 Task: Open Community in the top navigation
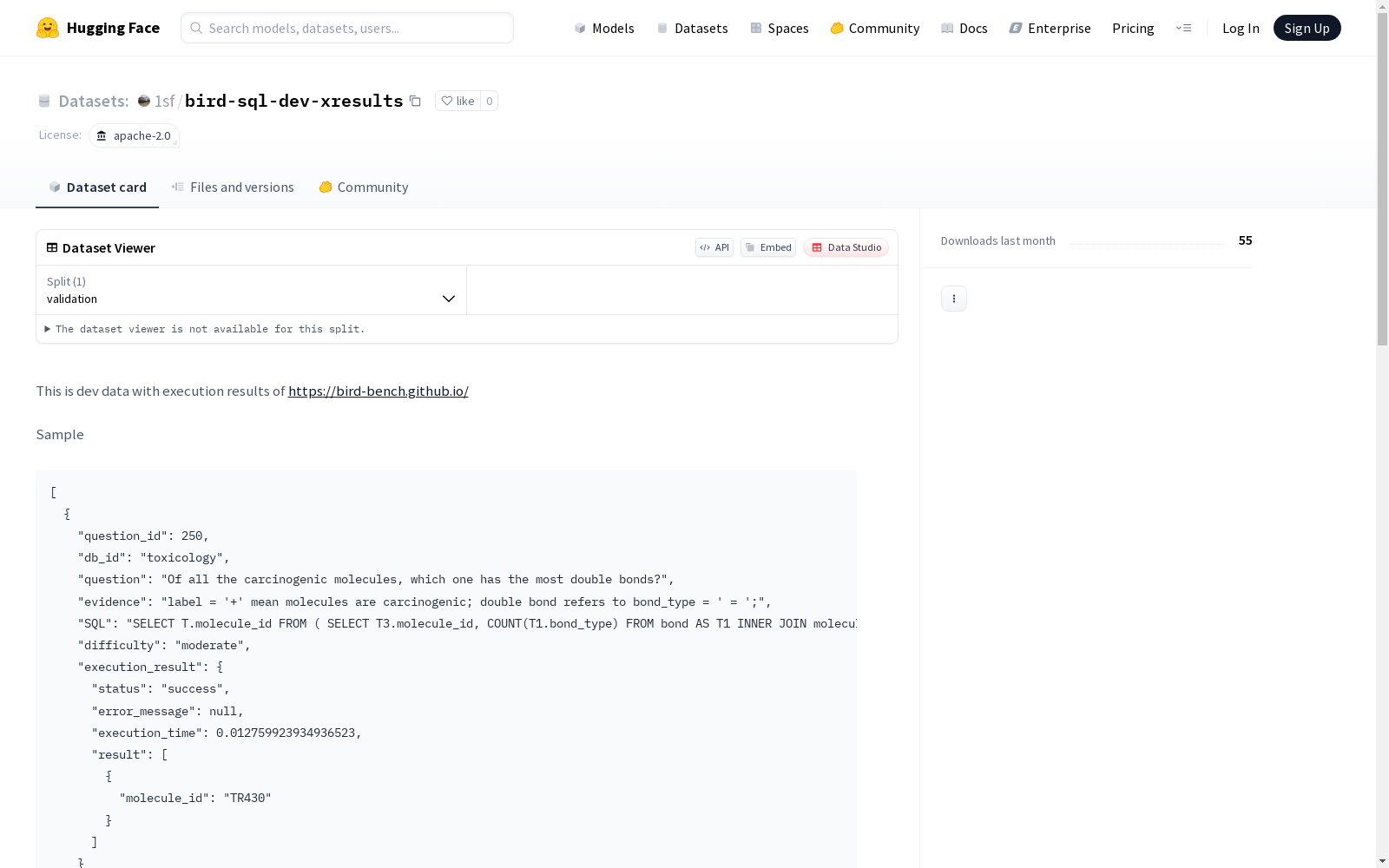(874, 28)
